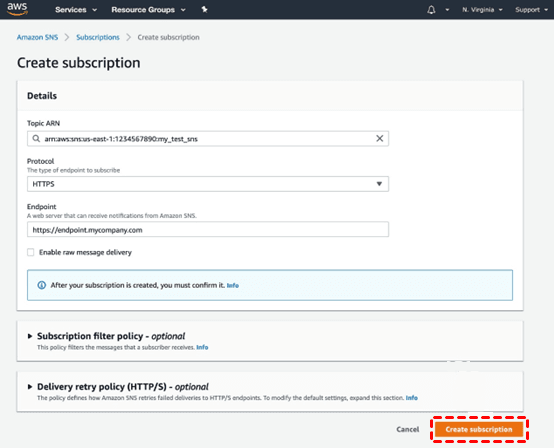Open the notifications bell icon
Image resolution: width=554 pixels, height=448 pixels.
click(431, 10)
